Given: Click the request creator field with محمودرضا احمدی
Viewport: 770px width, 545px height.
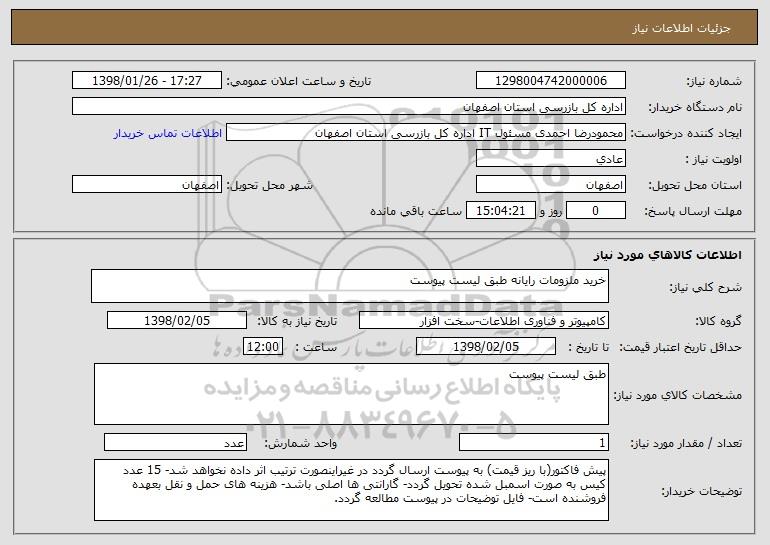Looking at the screenshot, I should pos(426,133).
